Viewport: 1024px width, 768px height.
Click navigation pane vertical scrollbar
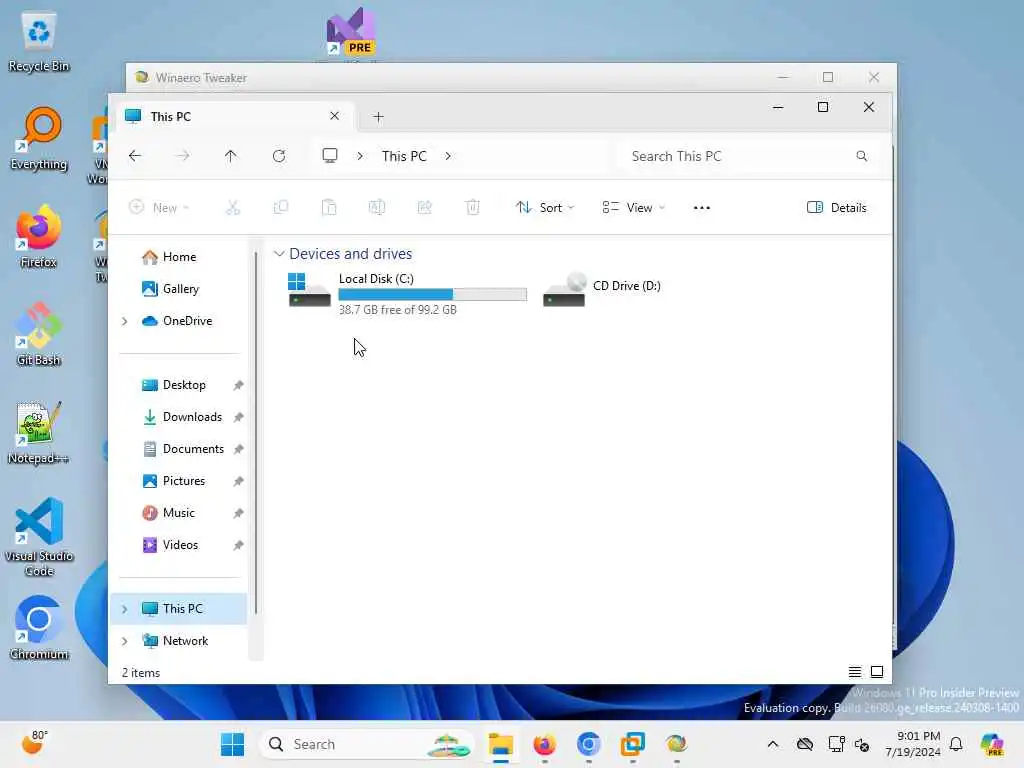click(256, 431)
